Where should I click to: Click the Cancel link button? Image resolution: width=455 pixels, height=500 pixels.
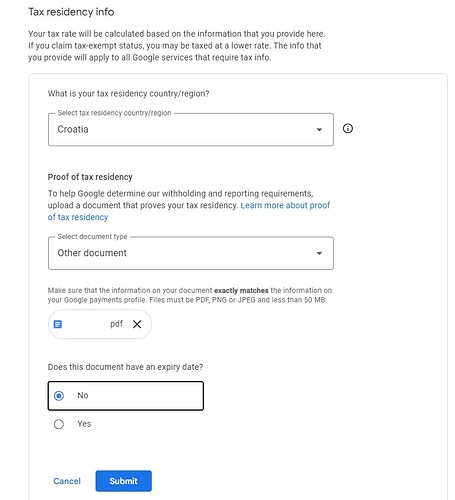click(x=67, y=481)
